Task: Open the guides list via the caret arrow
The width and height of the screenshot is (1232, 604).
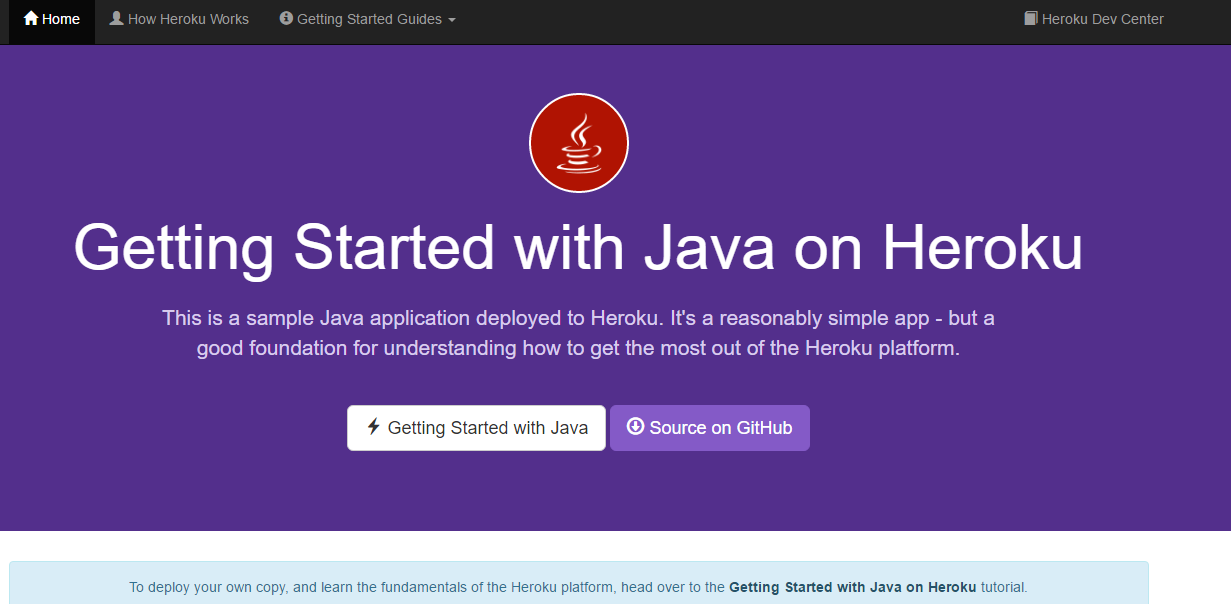Action: click(x=453, y=19)
